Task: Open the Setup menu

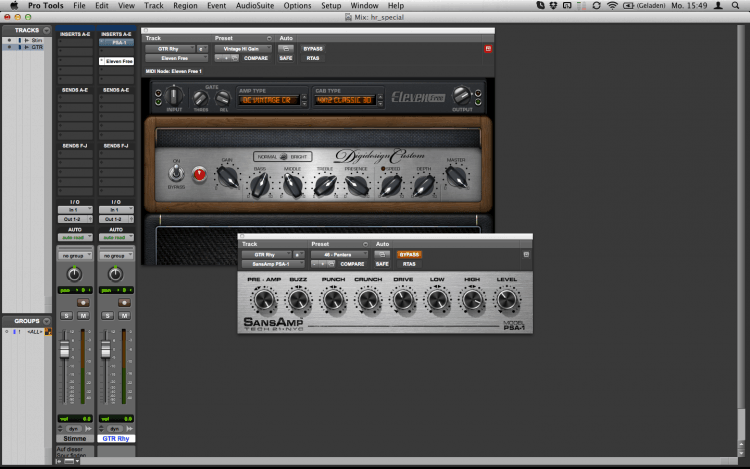Action: click(x=331, y=6)
